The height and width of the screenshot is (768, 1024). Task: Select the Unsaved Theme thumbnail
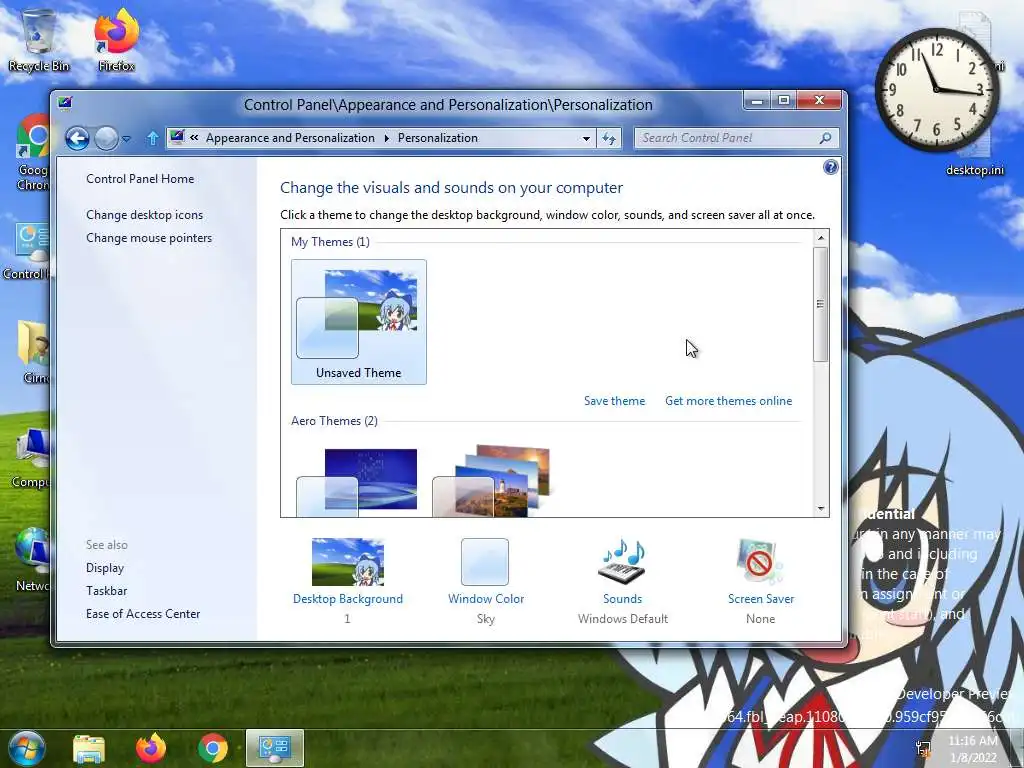(x=359, y=321)
